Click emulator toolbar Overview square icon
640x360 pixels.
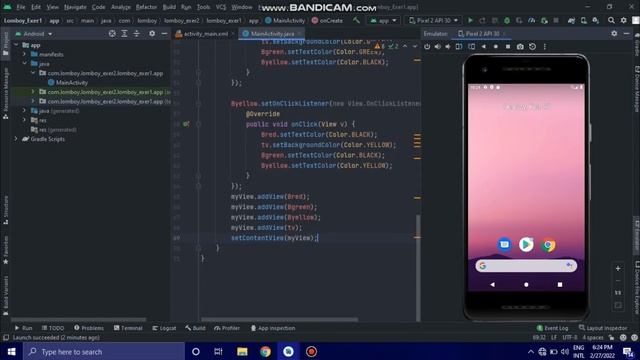pyautogui.click(x=508, y=47)
